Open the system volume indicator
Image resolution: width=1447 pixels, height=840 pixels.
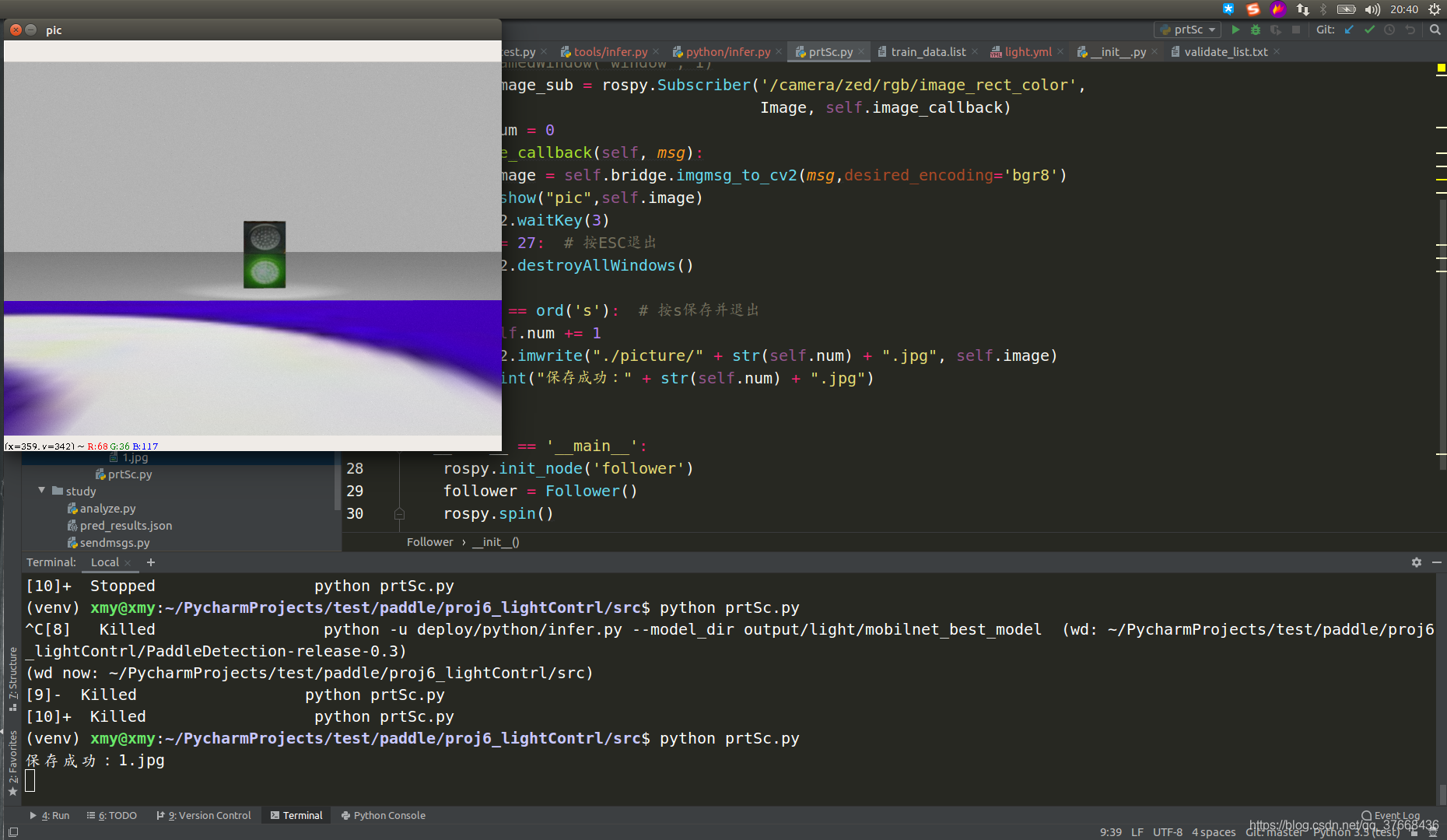pyautogui.click(x=1372, y=9)
